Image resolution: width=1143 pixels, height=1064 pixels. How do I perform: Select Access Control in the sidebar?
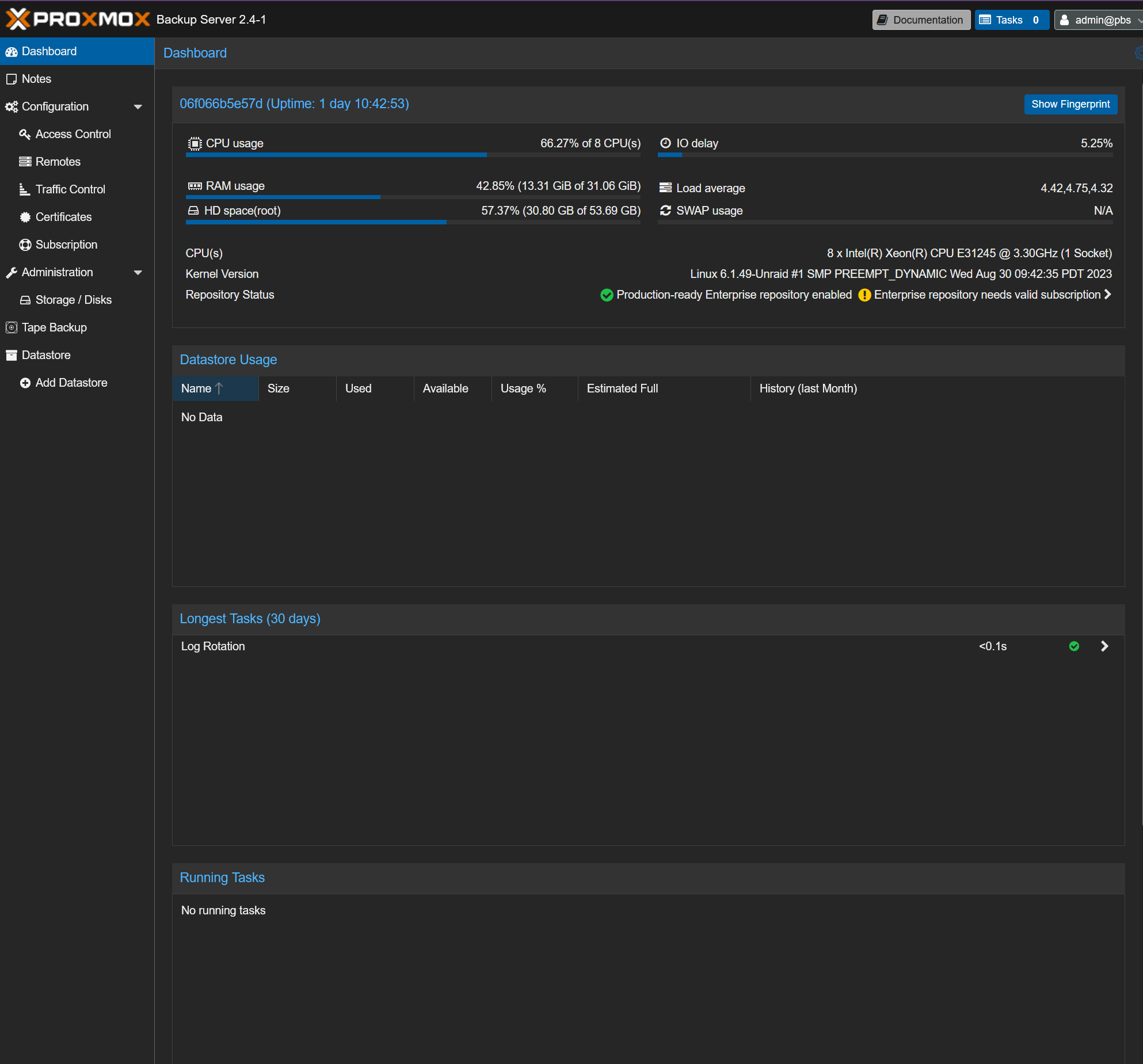click(73, 134)
